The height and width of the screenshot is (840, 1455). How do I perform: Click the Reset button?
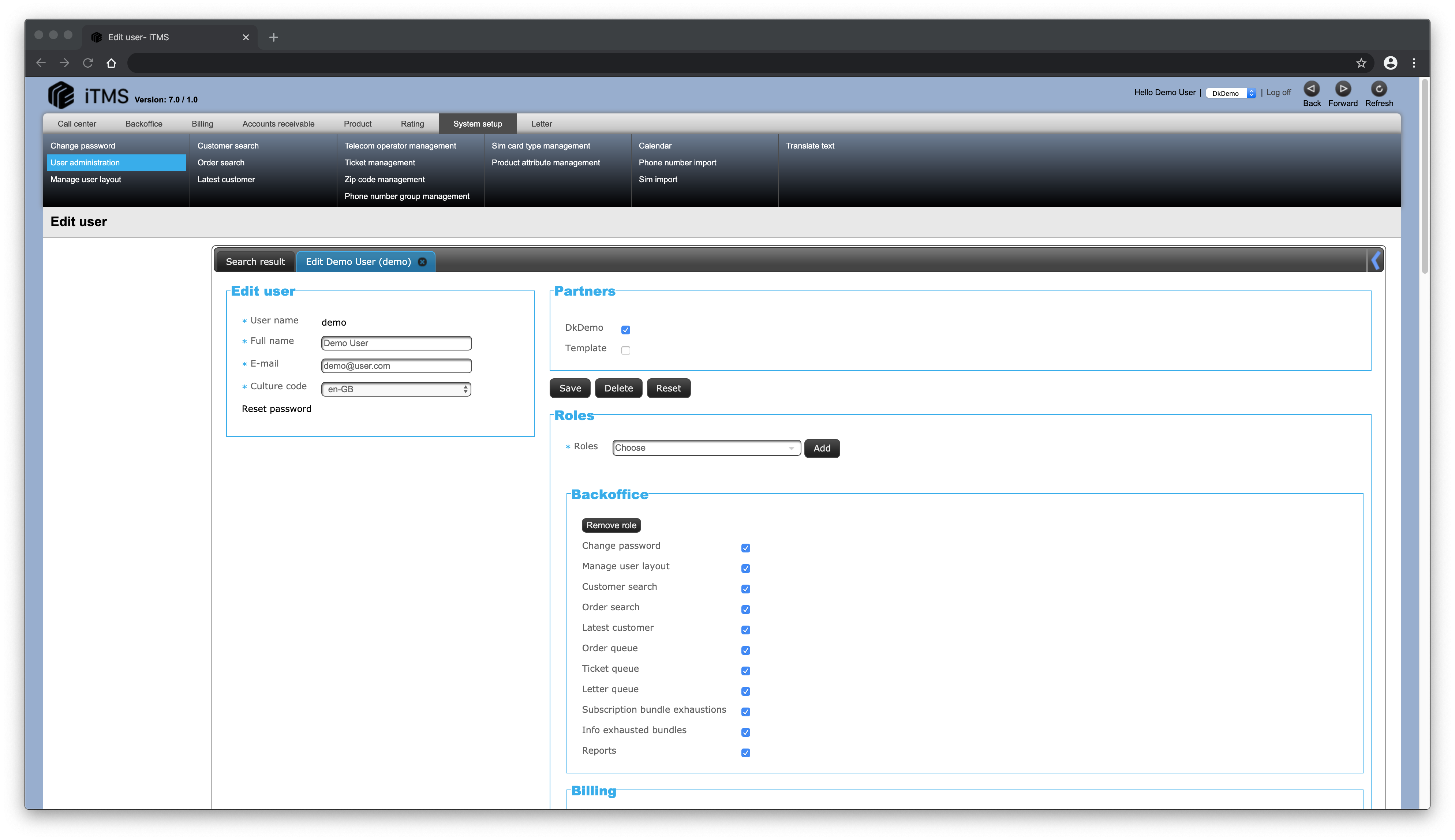(x=668, y=388)
